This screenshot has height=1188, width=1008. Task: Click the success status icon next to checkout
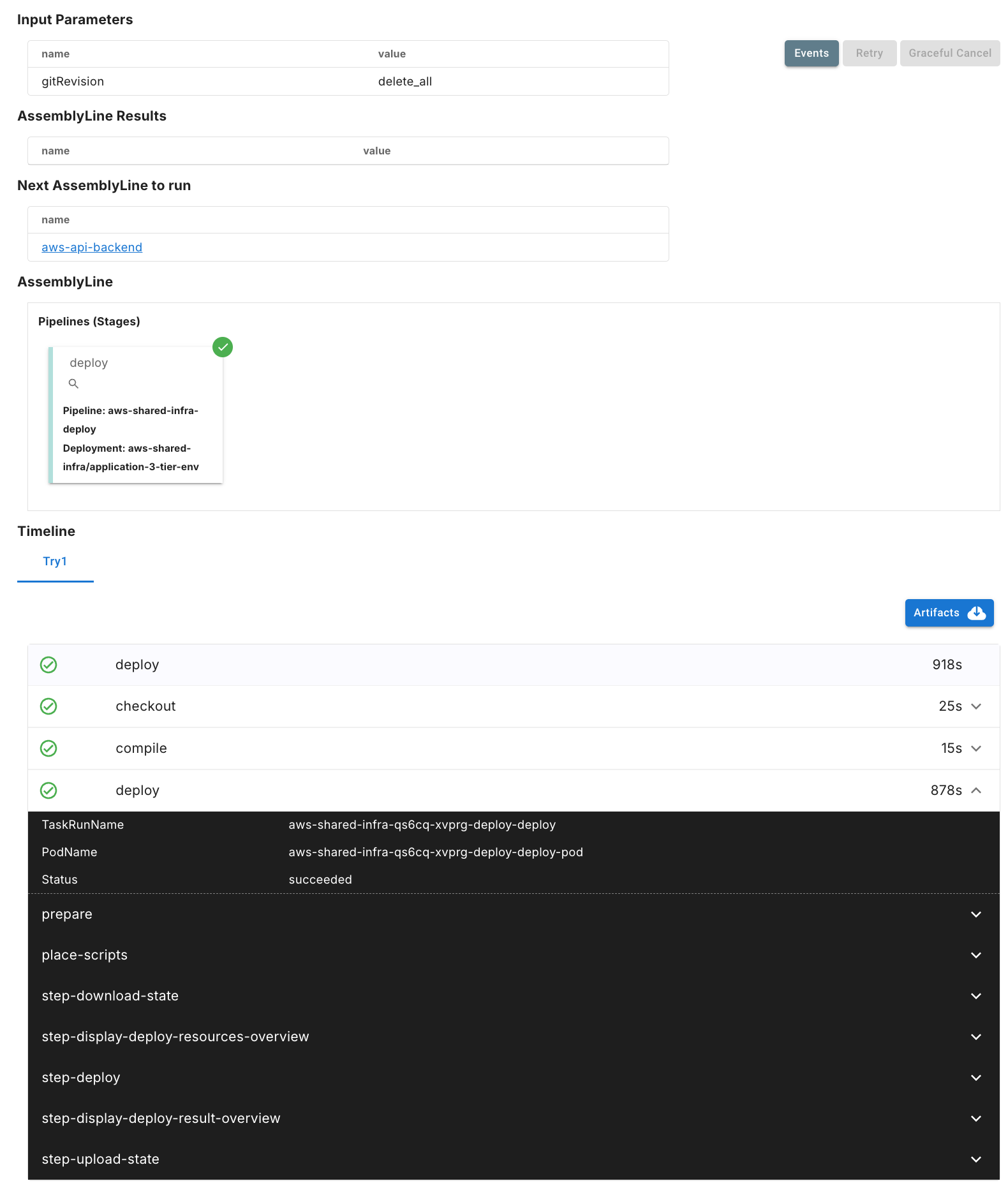[x=48, y=706]
